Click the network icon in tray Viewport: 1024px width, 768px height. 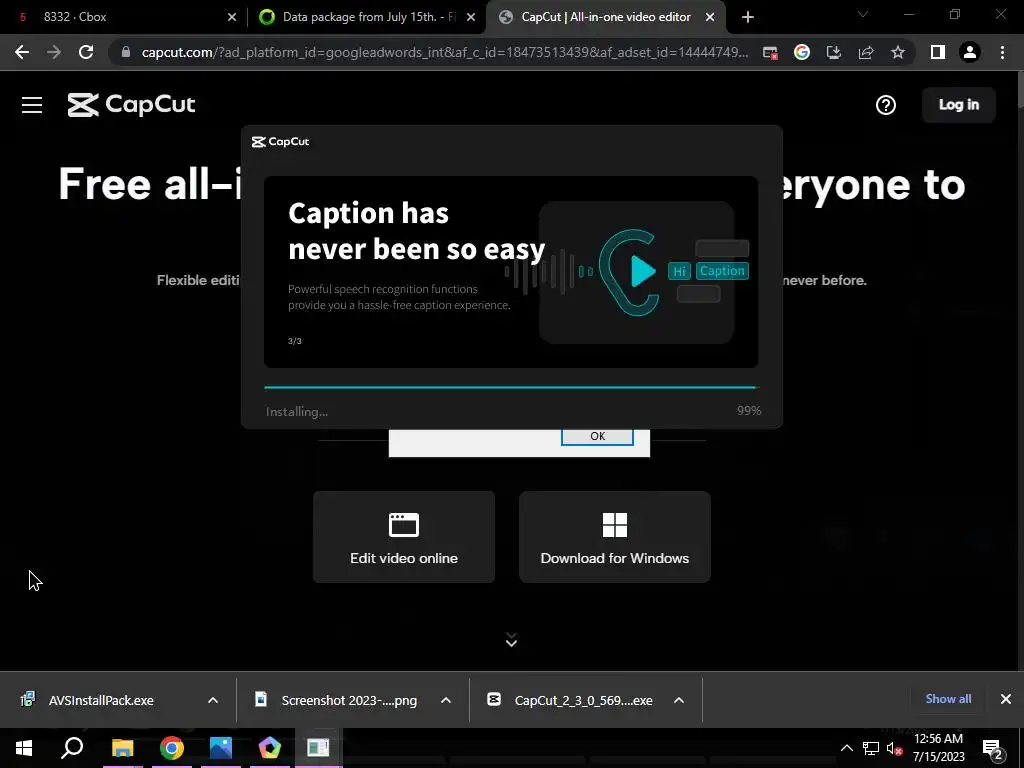[871, 748]
